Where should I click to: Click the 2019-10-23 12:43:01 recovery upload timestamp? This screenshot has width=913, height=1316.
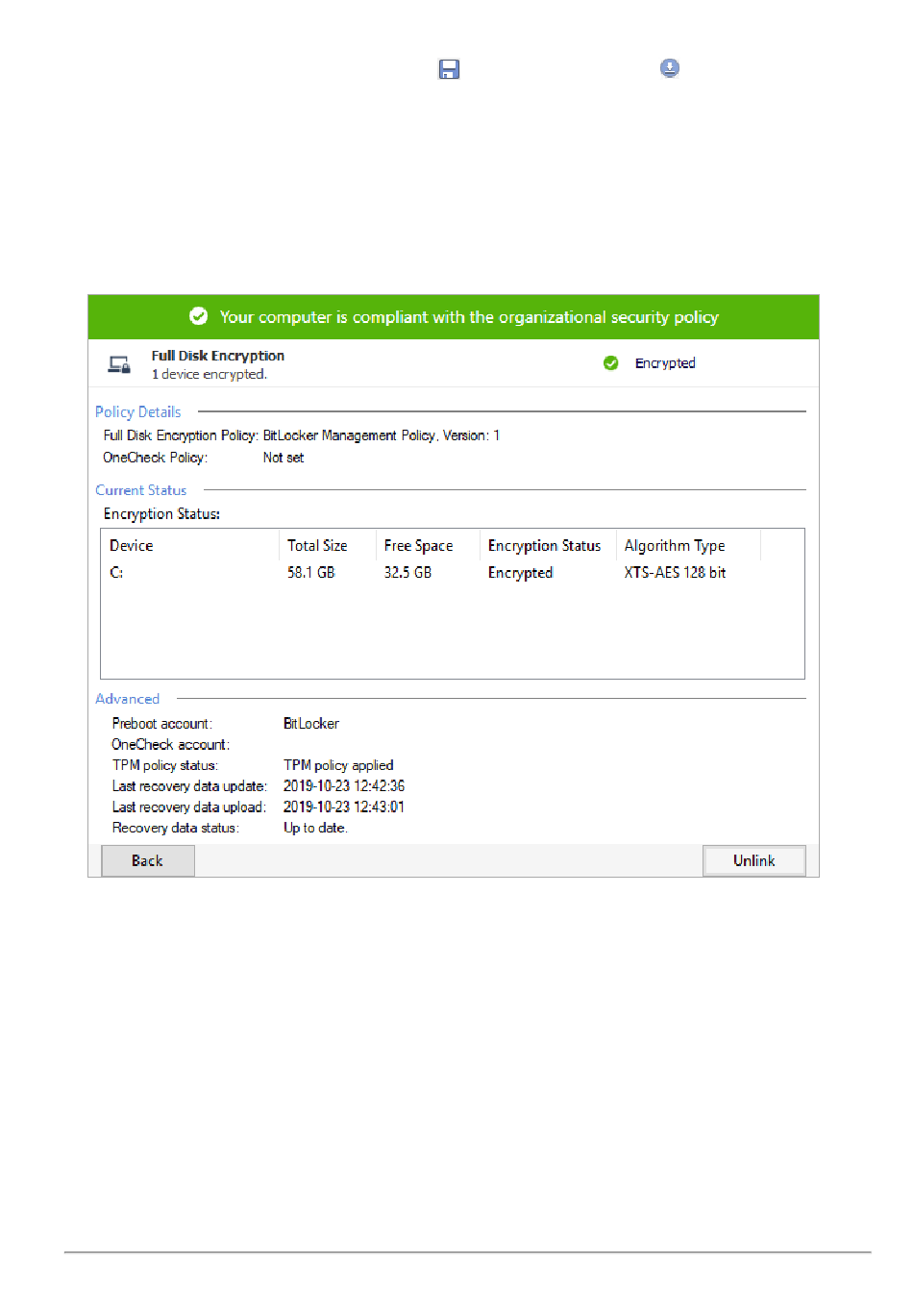[344, 807]
